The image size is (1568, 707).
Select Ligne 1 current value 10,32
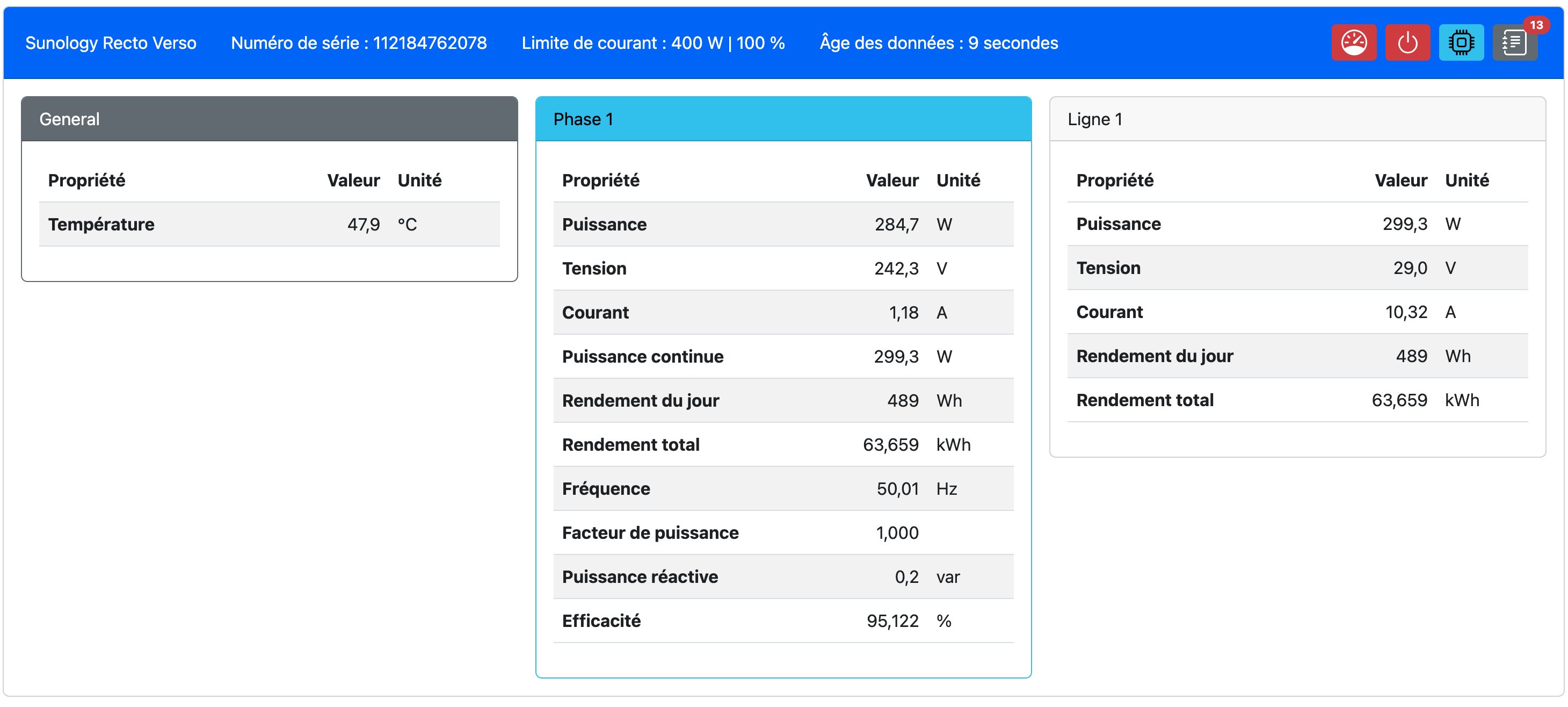coord(1406,312)
